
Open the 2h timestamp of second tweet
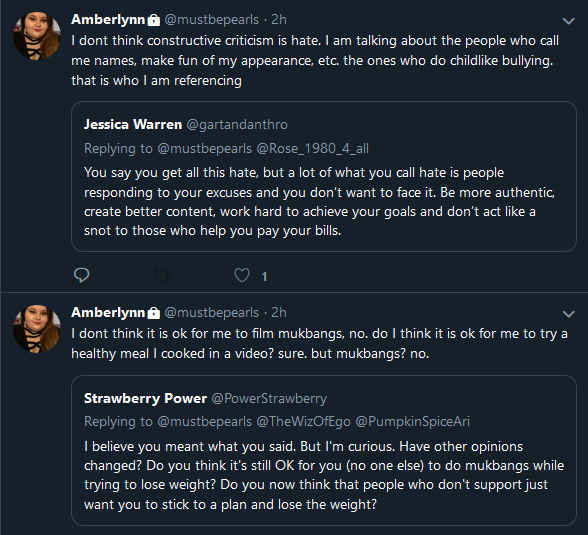279,312
